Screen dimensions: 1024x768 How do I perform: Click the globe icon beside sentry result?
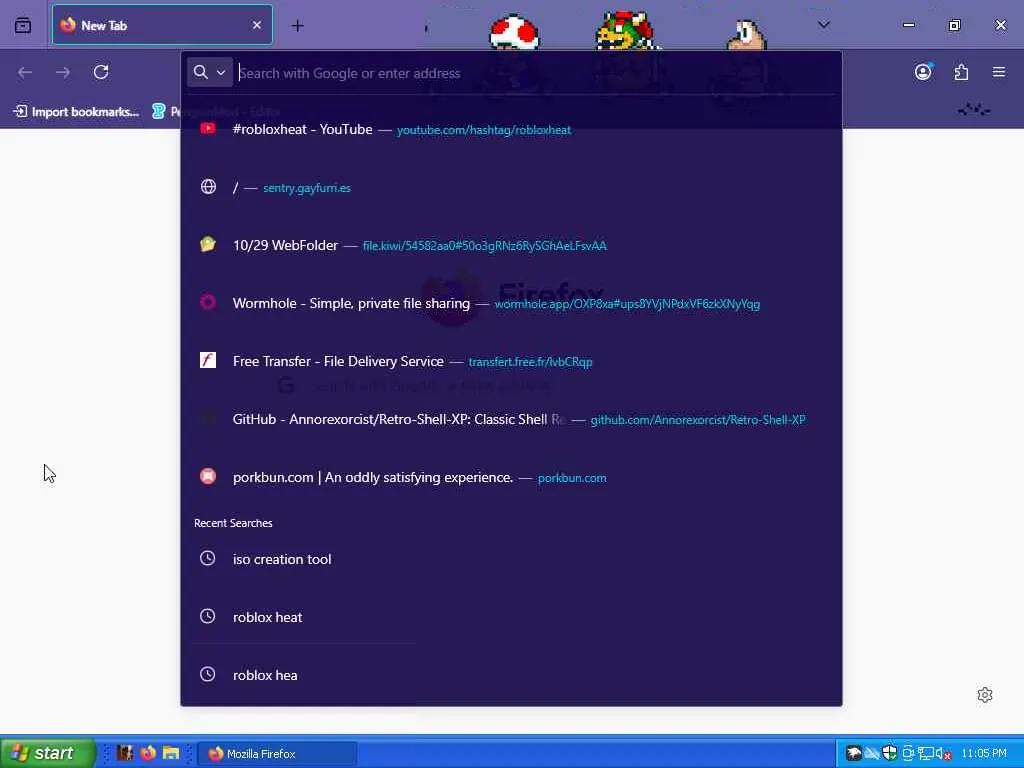click(x=208, y=187)
